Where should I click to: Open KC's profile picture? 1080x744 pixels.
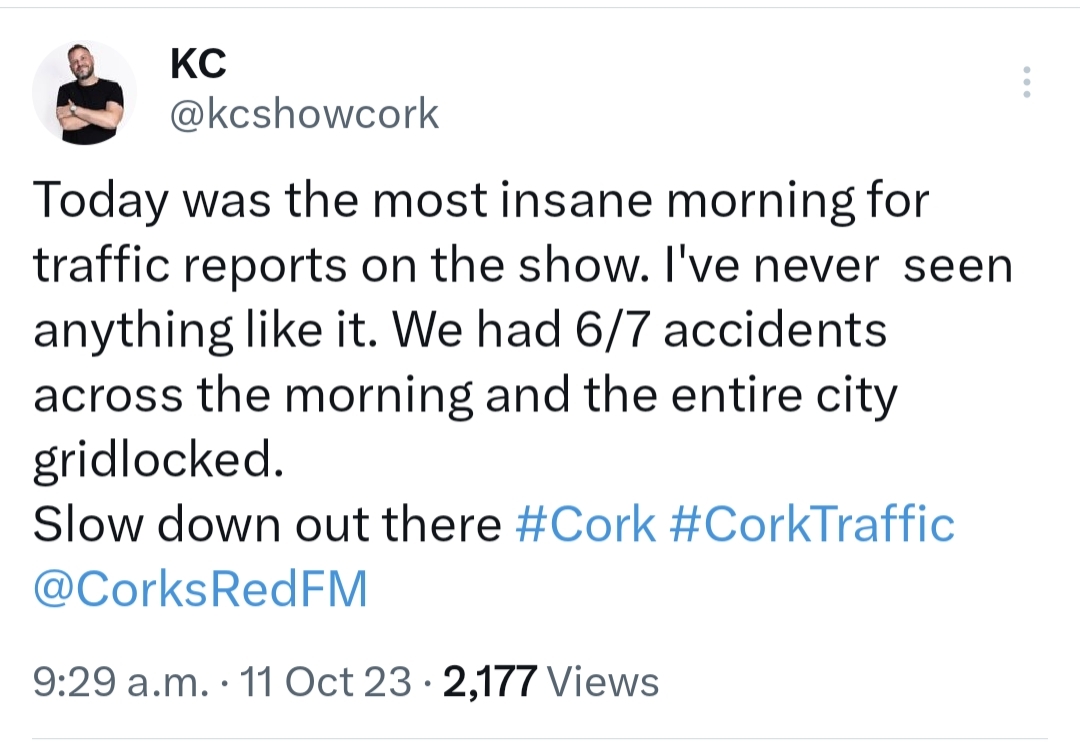click(x=85, y=94)
